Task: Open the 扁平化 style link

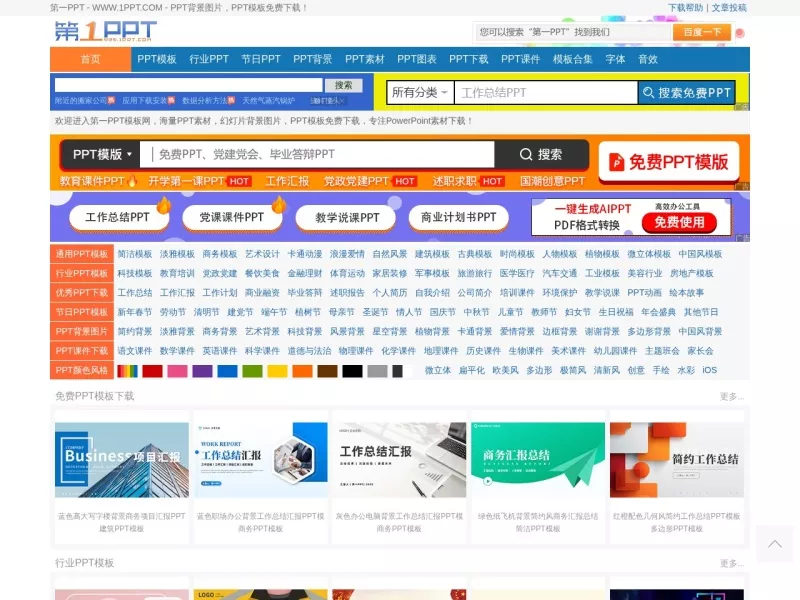Action: 471,370
